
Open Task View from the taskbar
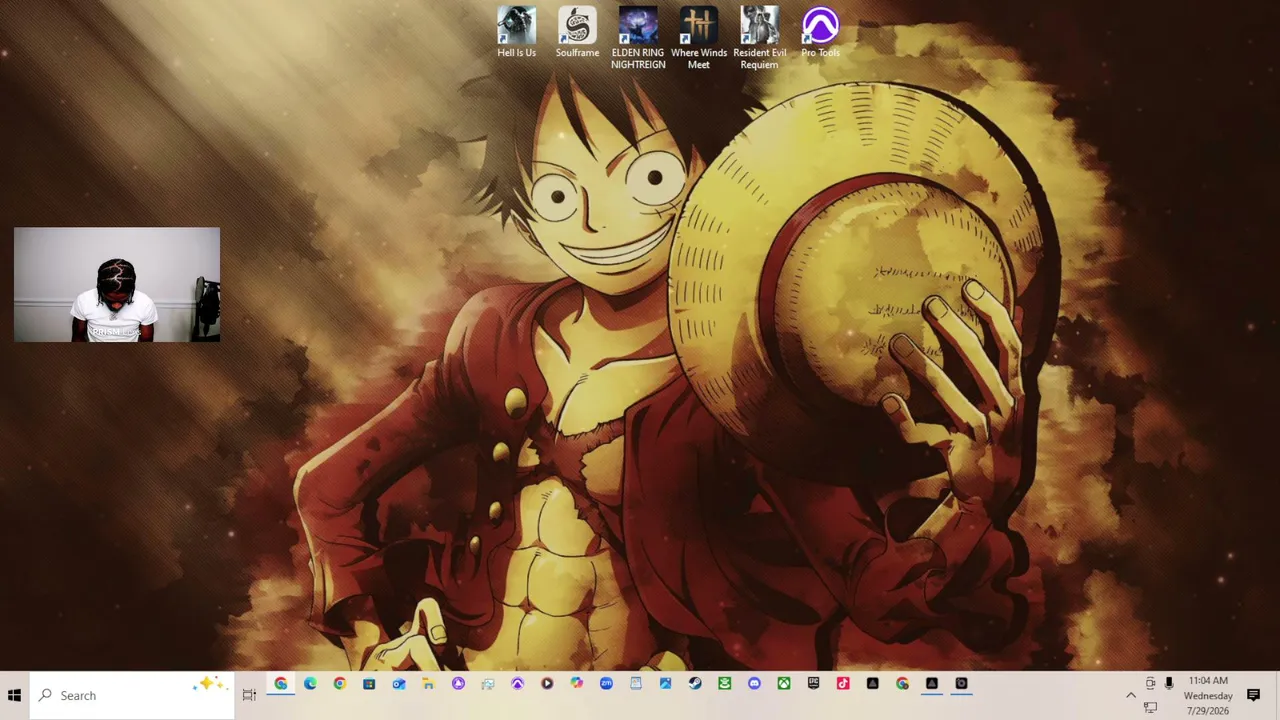point(249,695)
